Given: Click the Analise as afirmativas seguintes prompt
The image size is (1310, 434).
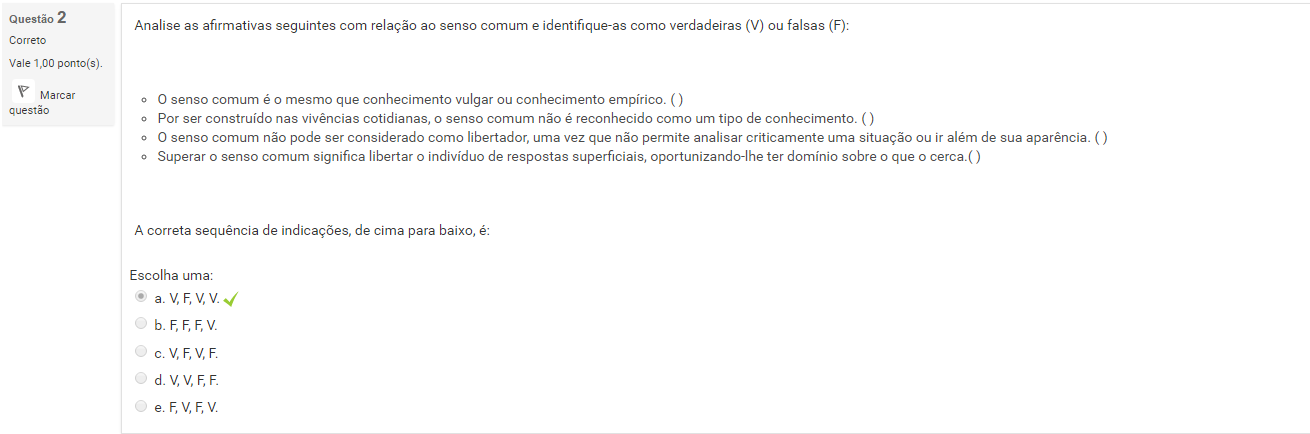Looking at the screenshot, I should (490, 25).
